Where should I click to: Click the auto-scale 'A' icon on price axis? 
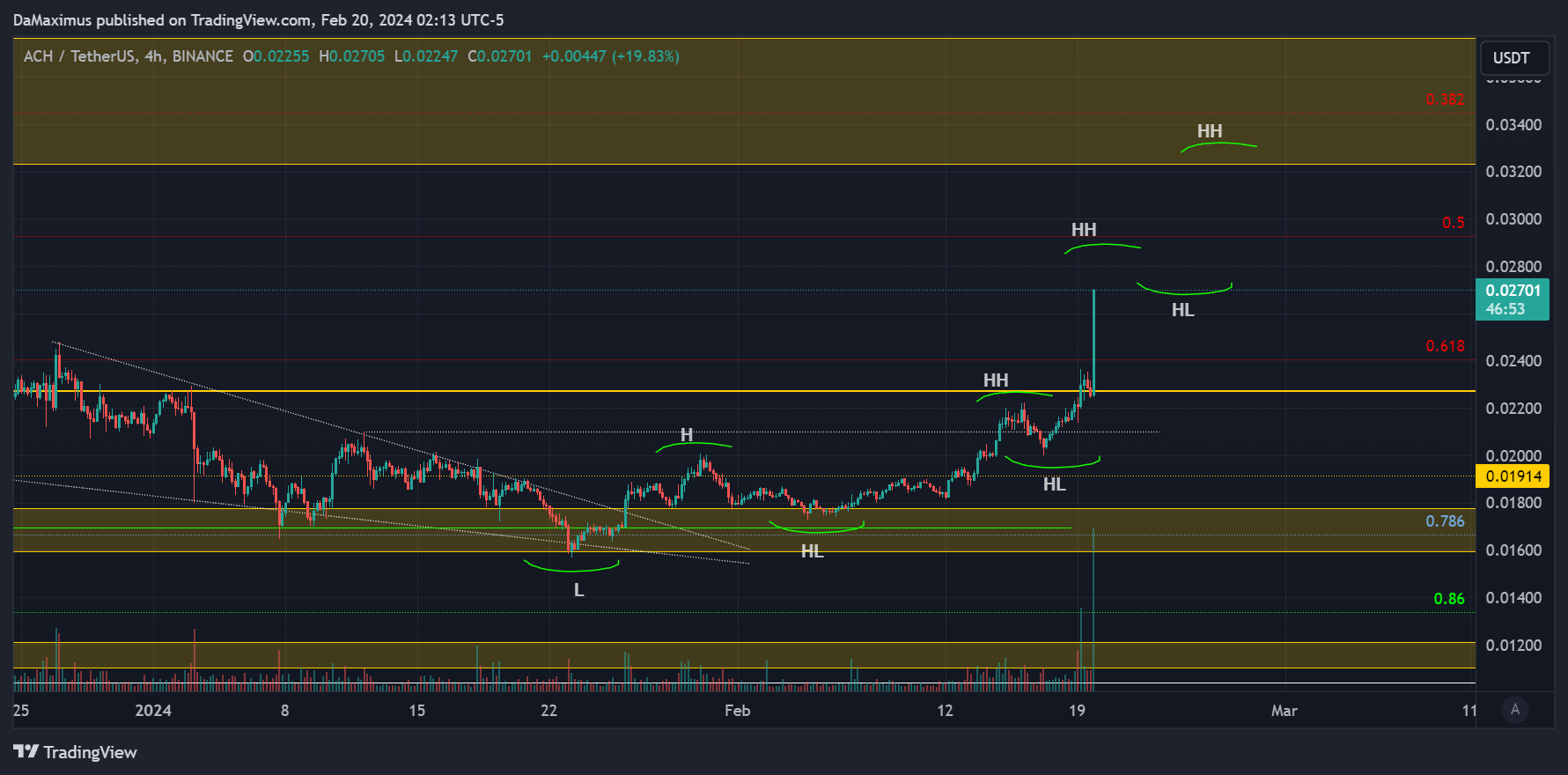pos(1514,709)
